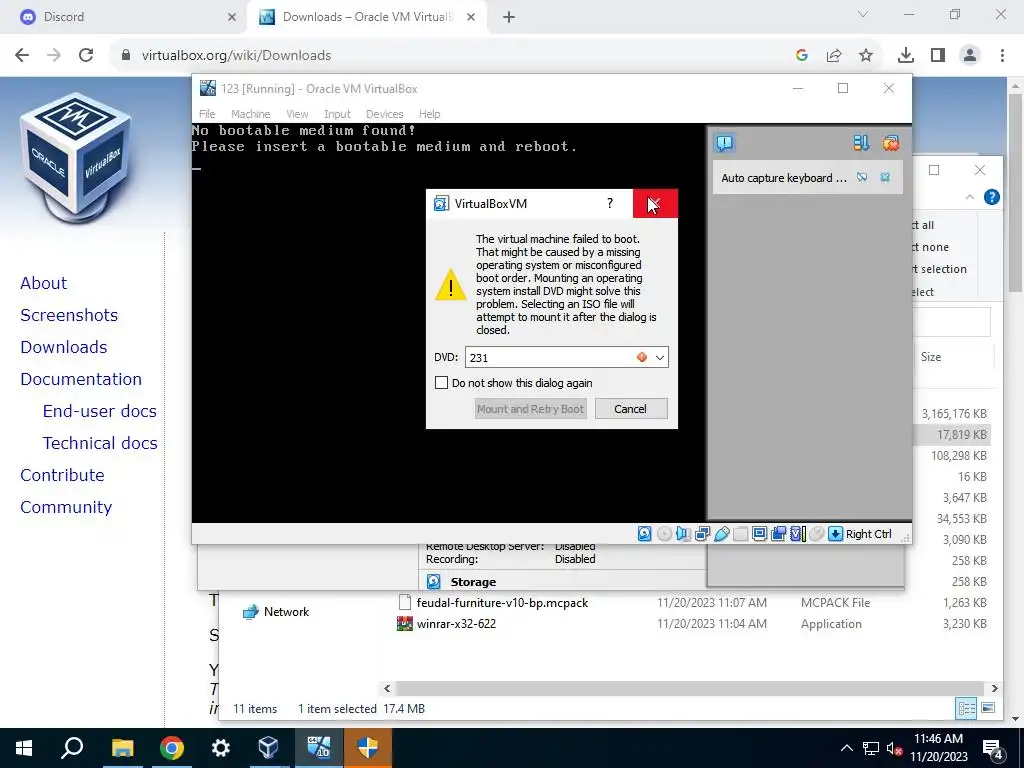Open the Downloads sidebar link
The height and width of the screenshot is (768, 1024).
64,347
